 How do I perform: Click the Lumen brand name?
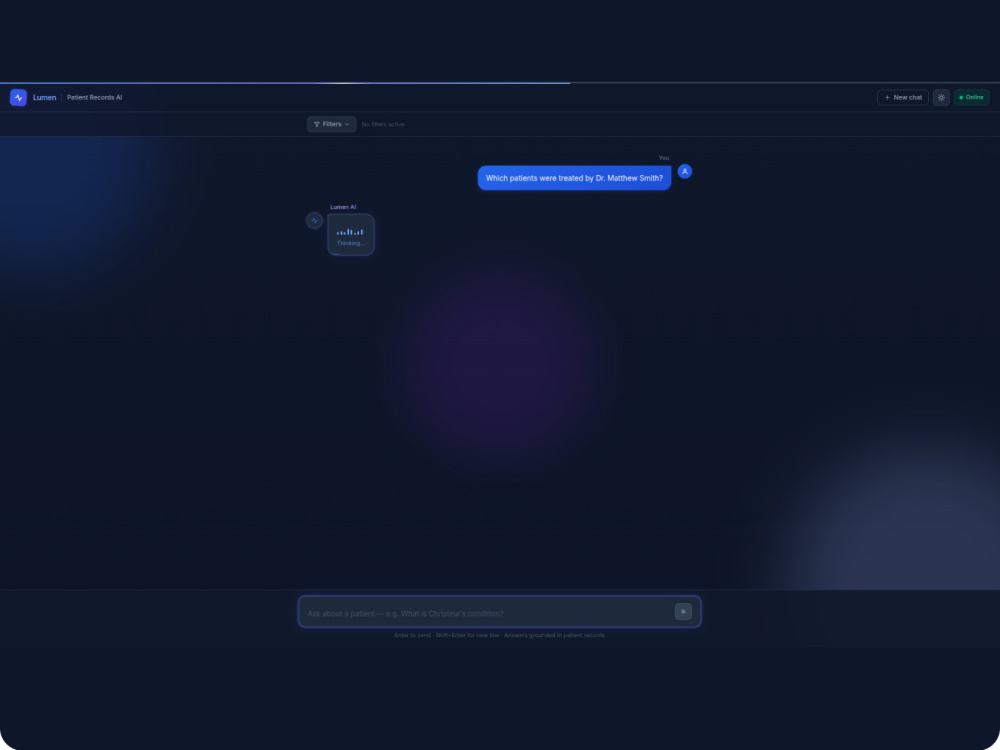[x=45, y=98]
